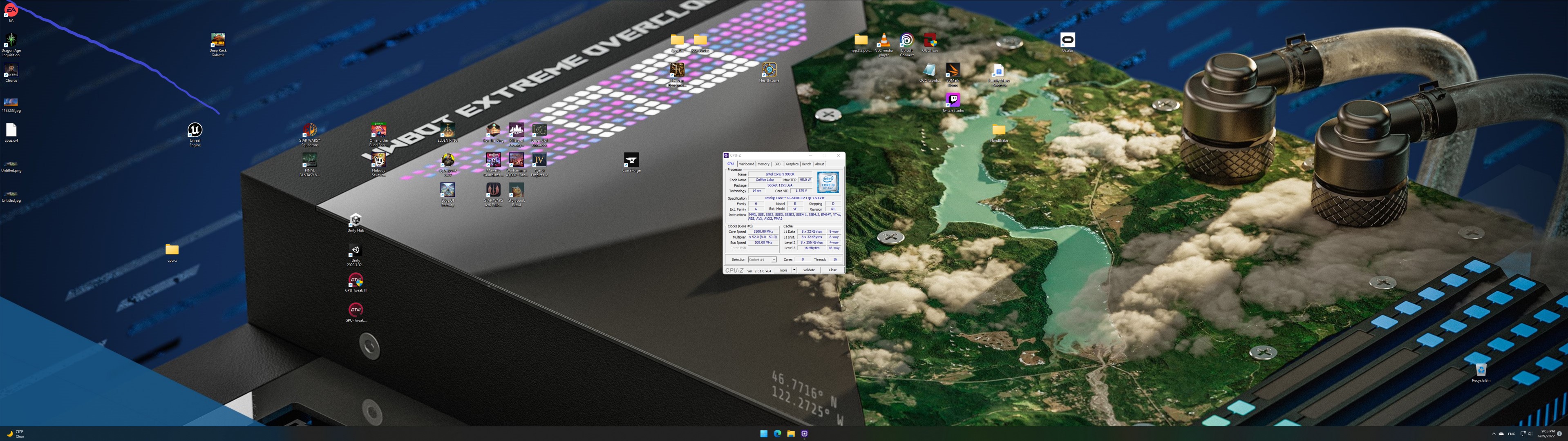Screen dimensions: 1568x441
Task: Launch Ubisoft Connect shortcut
Action: click(907, 45)
